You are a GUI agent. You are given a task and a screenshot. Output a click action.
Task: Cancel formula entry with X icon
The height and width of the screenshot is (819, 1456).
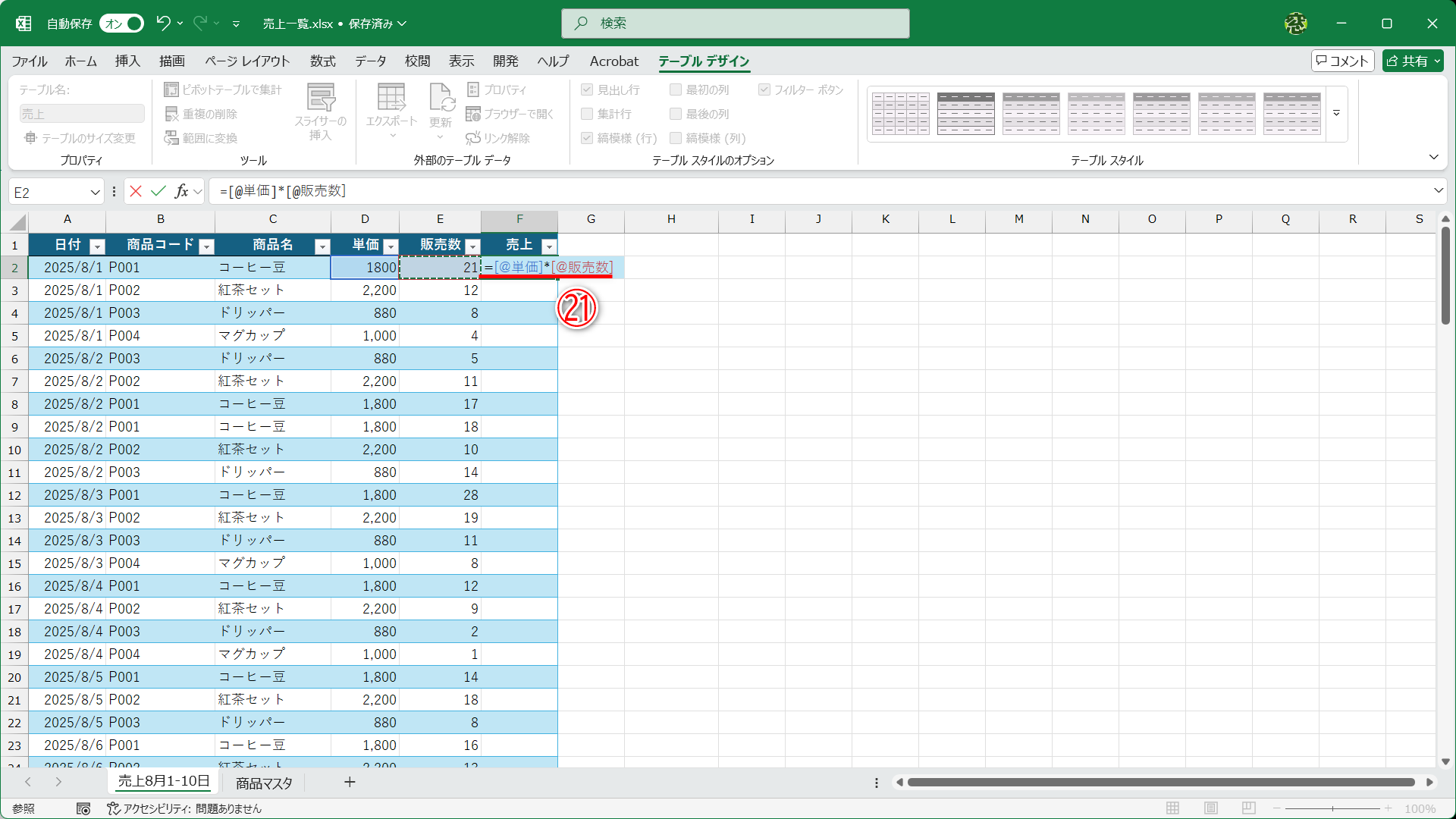[136, 191]
